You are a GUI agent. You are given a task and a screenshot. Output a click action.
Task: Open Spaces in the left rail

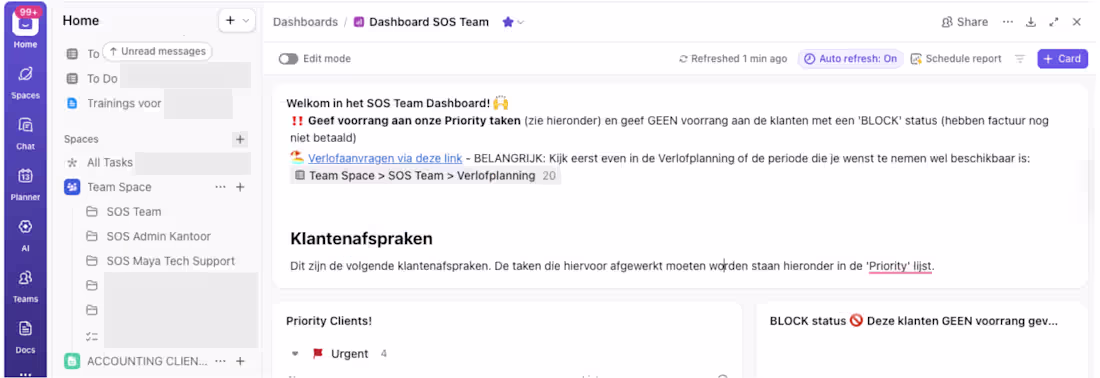[x=25, y=81]
